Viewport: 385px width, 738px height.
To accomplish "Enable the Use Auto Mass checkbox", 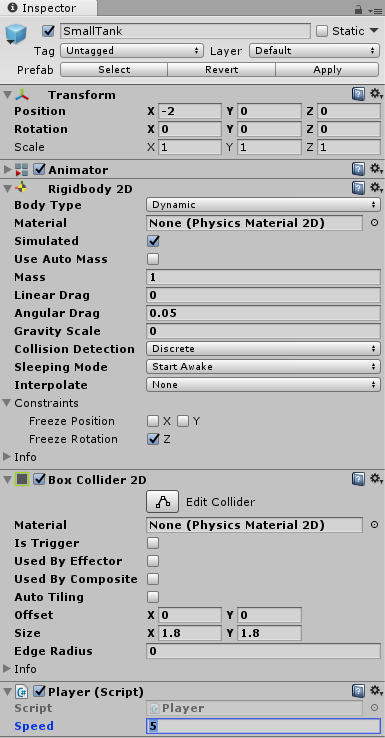I will point(153,259).
